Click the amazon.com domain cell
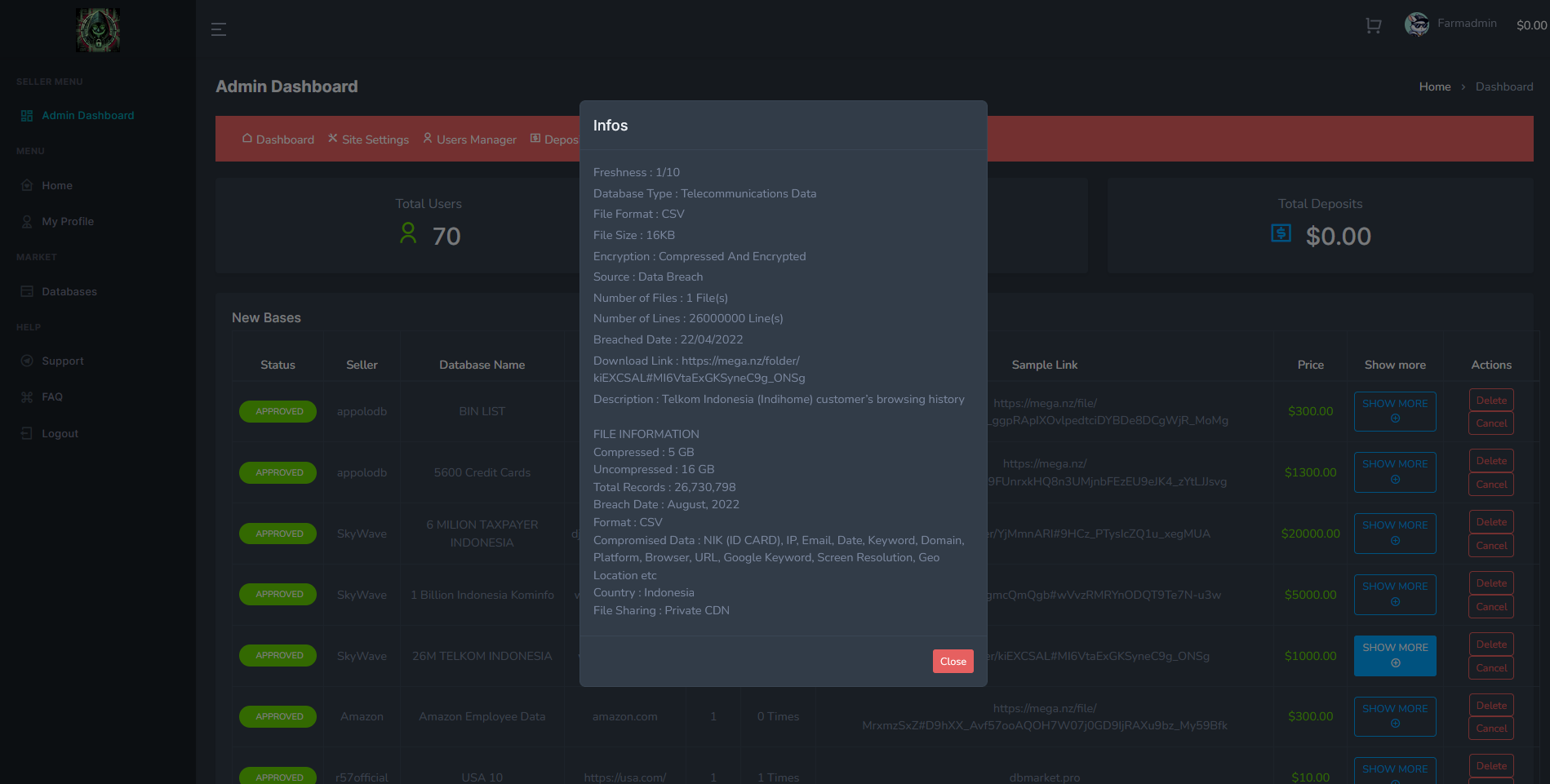 (625, 716)
